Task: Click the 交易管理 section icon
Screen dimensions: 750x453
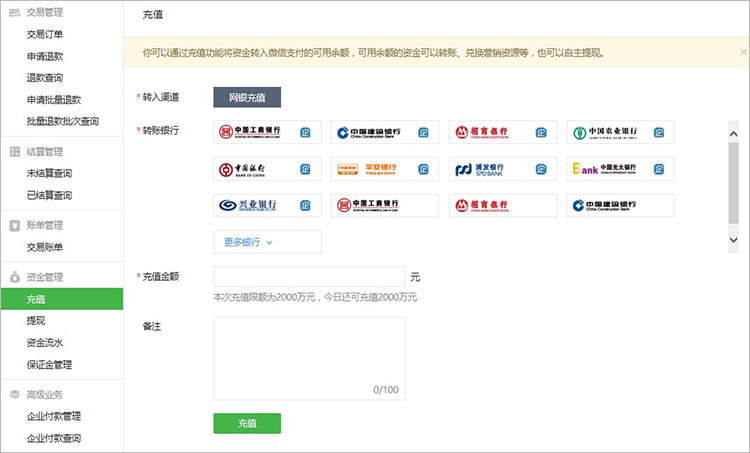Action: pos(15,13)
